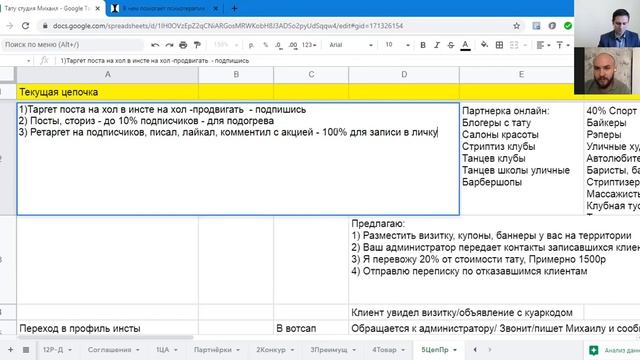Viewport: 640px width, 360px height.
Task: Select column D header
Action: click(404, 74)
